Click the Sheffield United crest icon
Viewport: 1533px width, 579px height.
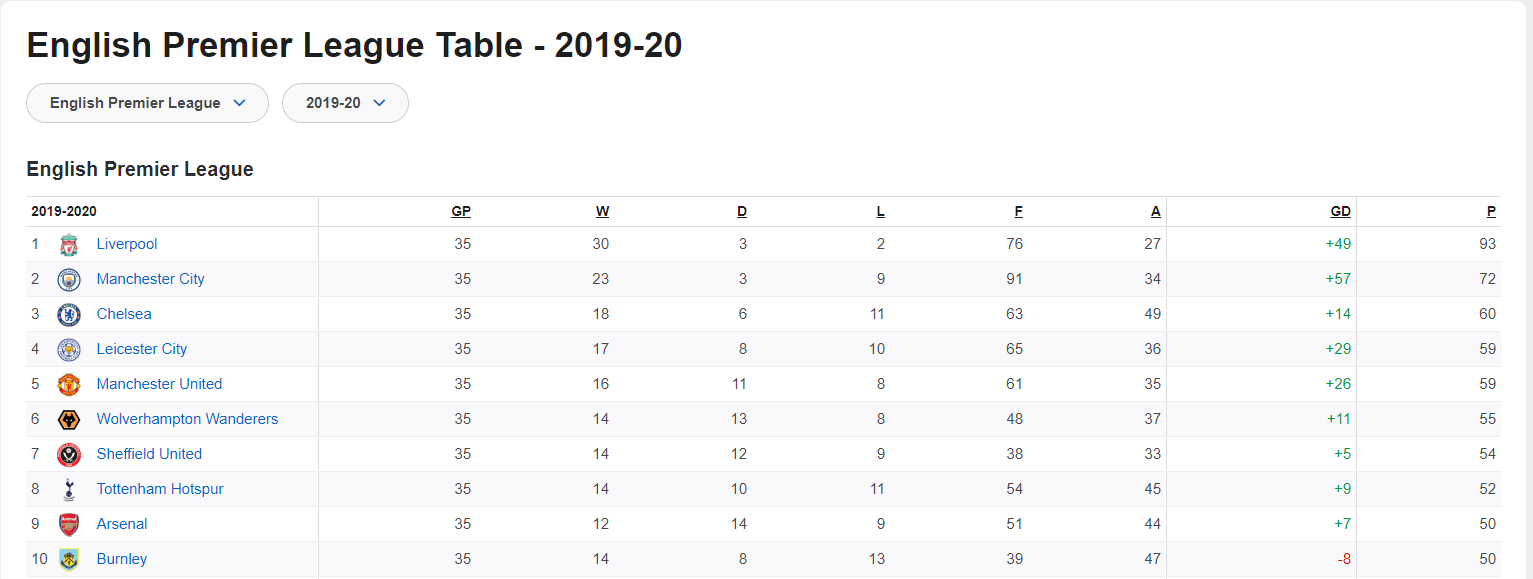tap(68, 455)
